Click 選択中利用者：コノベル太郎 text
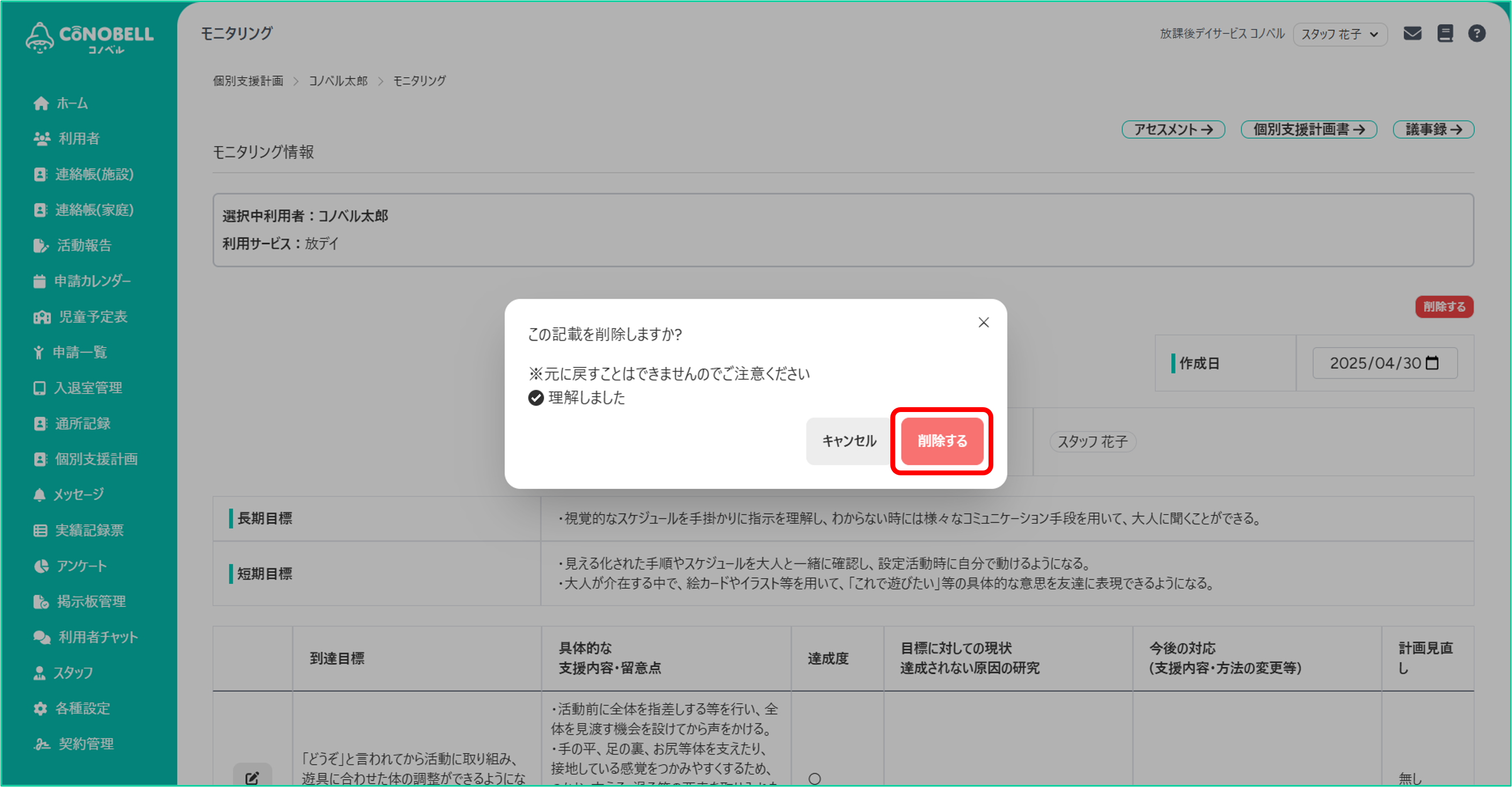 [305, 216]
